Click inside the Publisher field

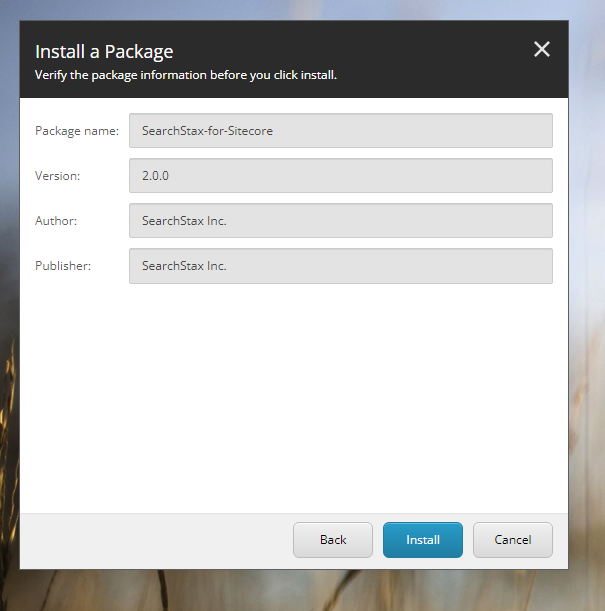340,266
